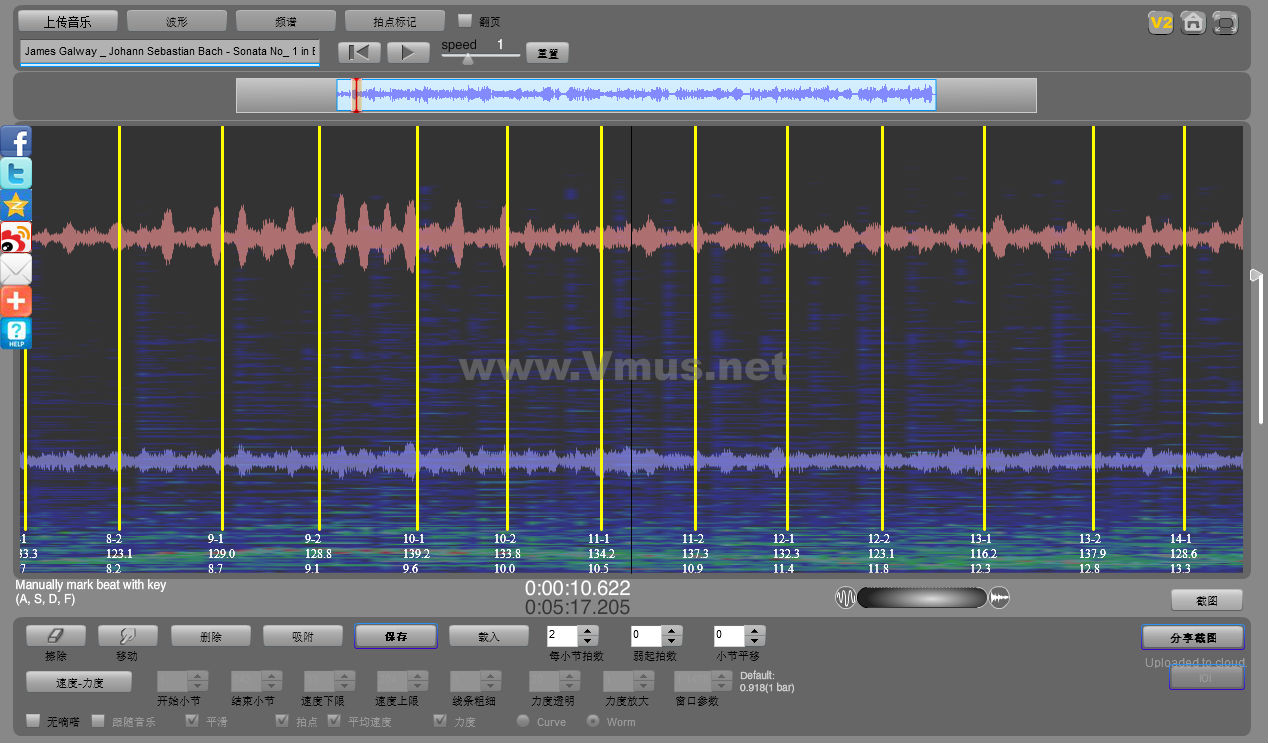Play the loaded music
This screenshot has width=1268, height=743.
coord(408,52)
